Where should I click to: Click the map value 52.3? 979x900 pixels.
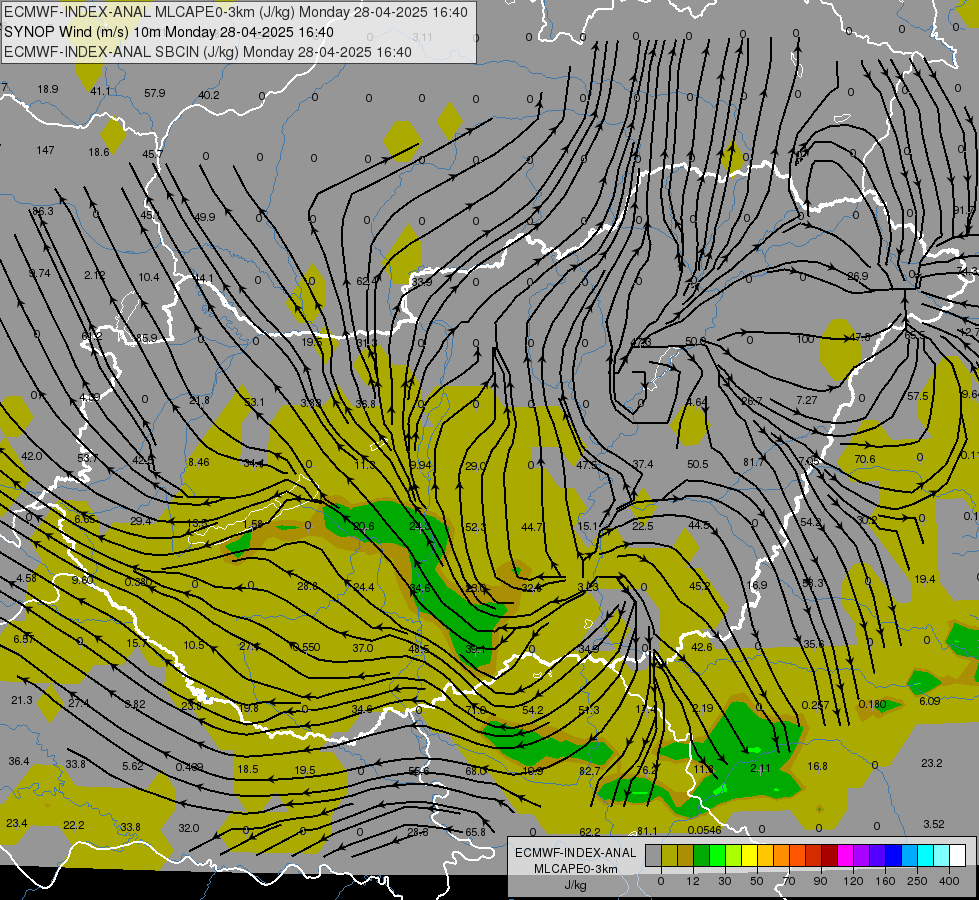[x=476, y=528]
